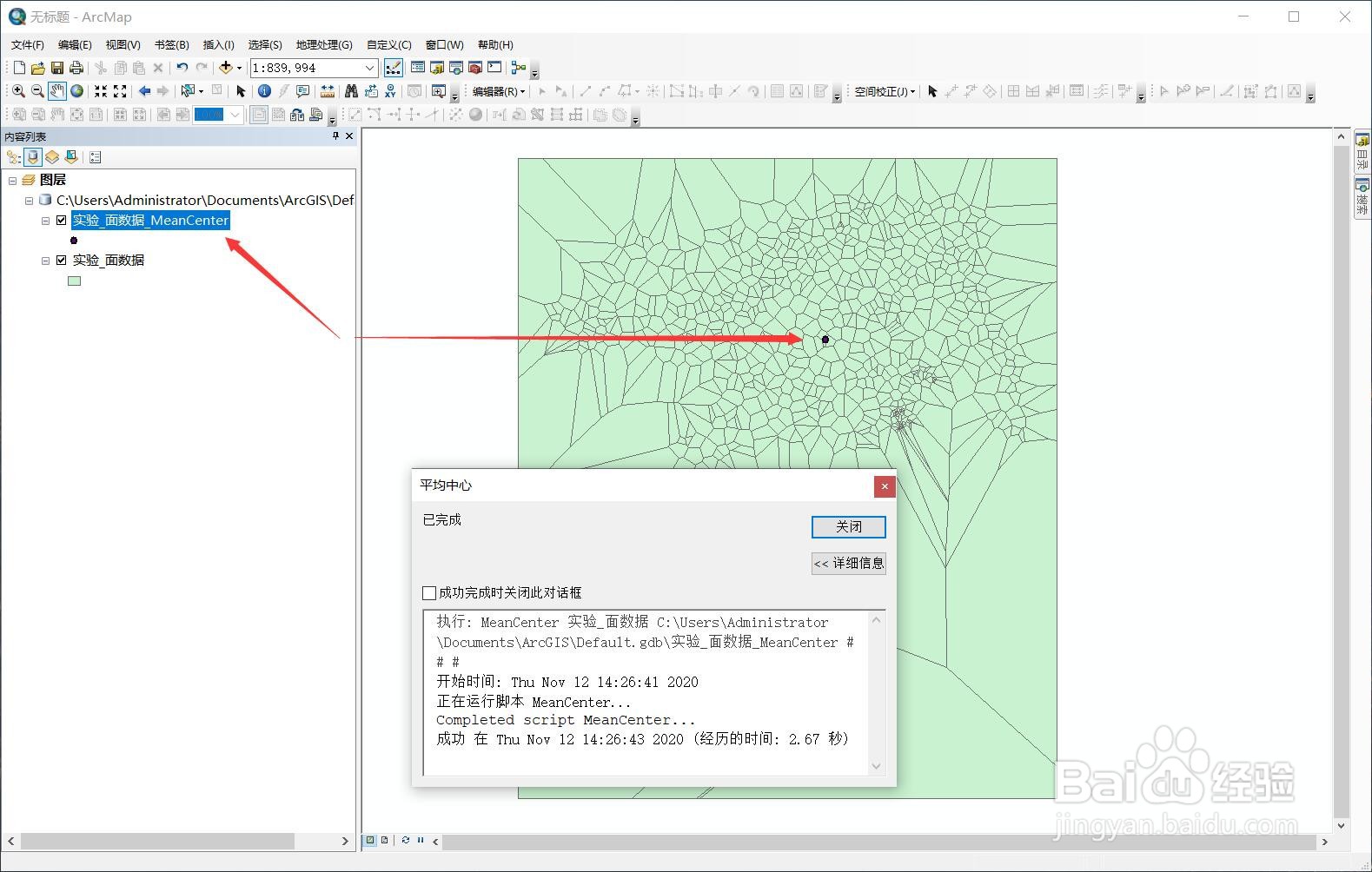Open the HTML Popup tool
This screenshot has width=1372, height=872.
pyautogui.click(x=302, y=91)
